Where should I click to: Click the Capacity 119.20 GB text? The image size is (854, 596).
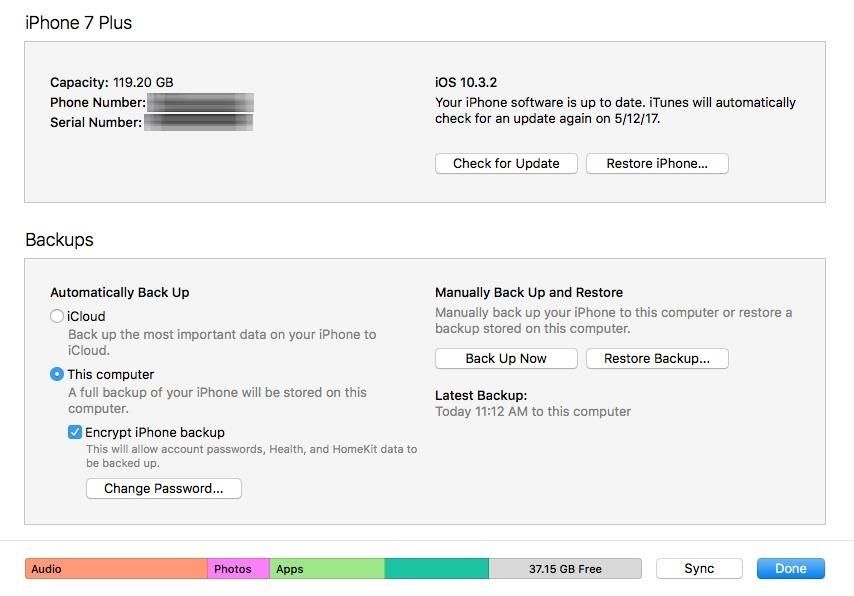[x=112, y=82]
